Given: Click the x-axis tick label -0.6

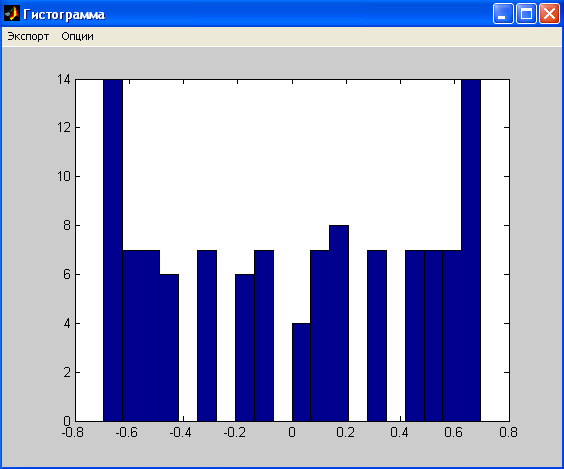Looking at the screenshot, I should tap(127, 432).
